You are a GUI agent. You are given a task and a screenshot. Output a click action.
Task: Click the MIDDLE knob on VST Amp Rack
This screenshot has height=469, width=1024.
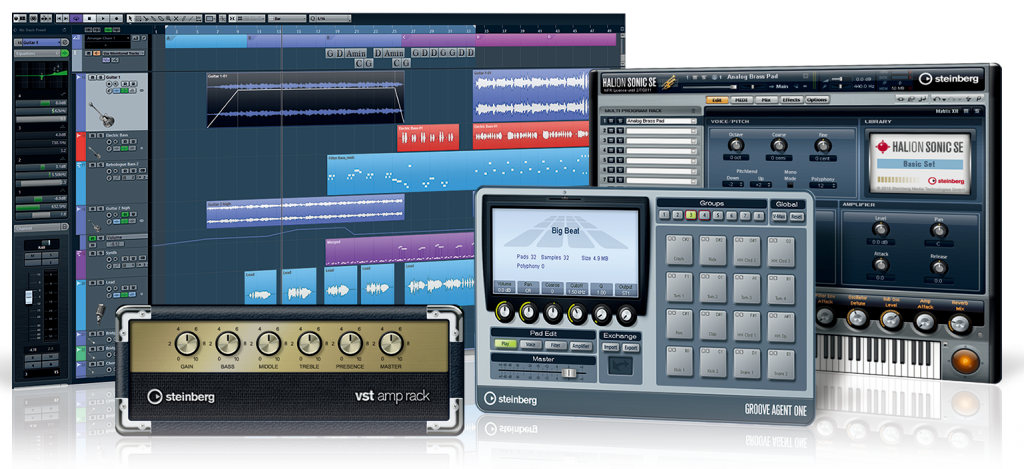point(268,343)
